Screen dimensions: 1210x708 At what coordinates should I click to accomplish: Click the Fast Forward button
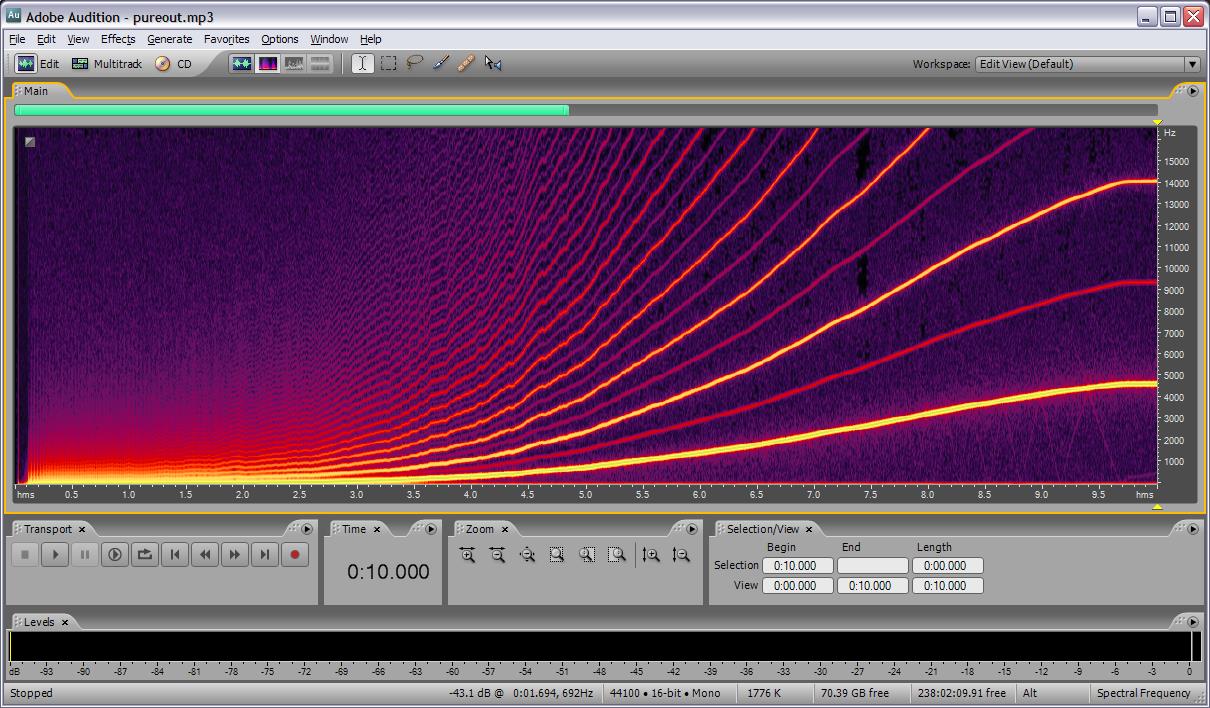235,554
